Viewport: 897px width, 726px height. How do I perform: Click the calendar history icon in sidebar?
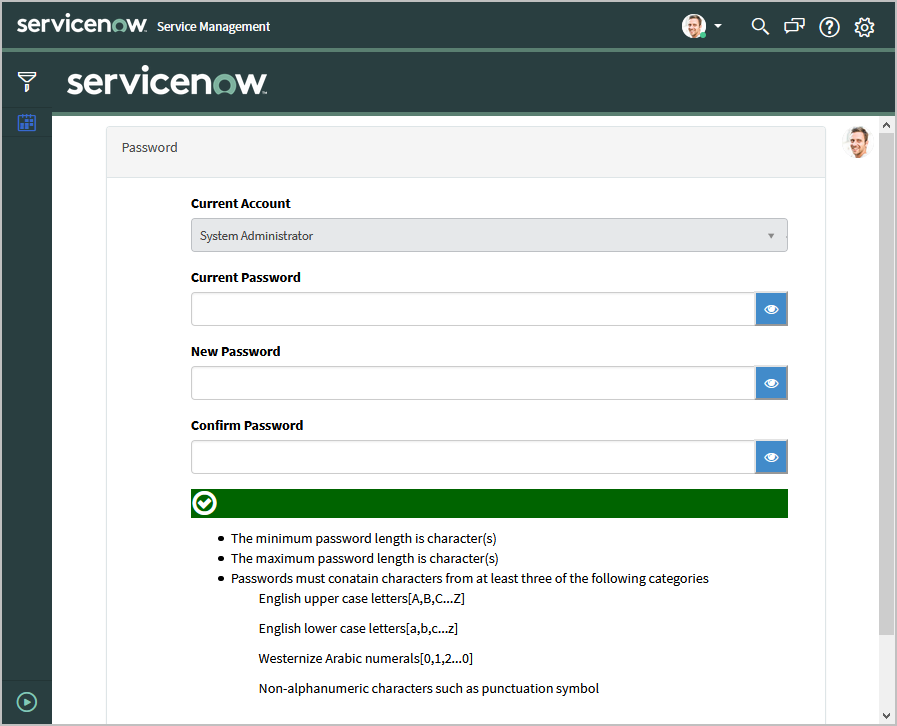point(27,123)
